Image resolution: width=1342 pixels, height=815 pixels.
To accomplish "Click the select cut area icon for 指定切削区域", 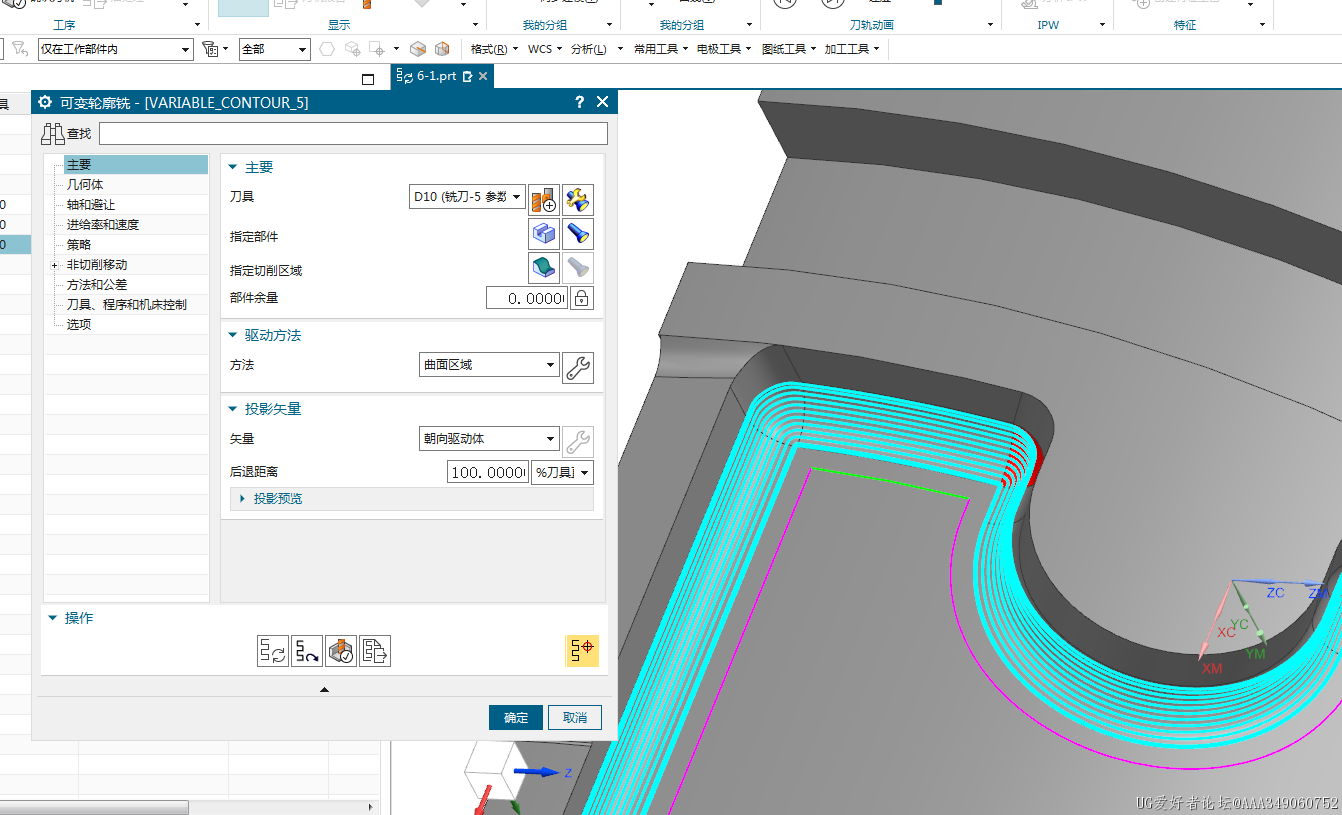I will (x=544, y=267).
